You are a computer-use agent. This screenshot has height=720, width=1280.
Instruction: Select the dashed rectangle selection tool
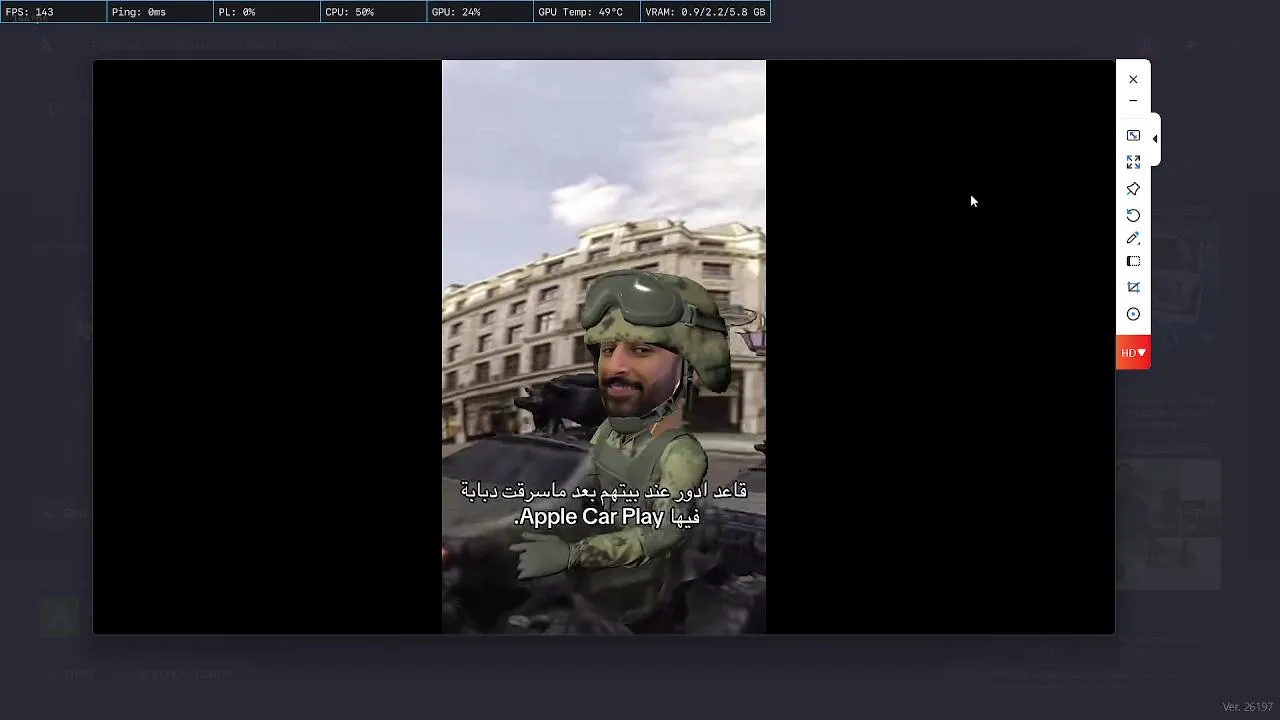click(1133, 262)
